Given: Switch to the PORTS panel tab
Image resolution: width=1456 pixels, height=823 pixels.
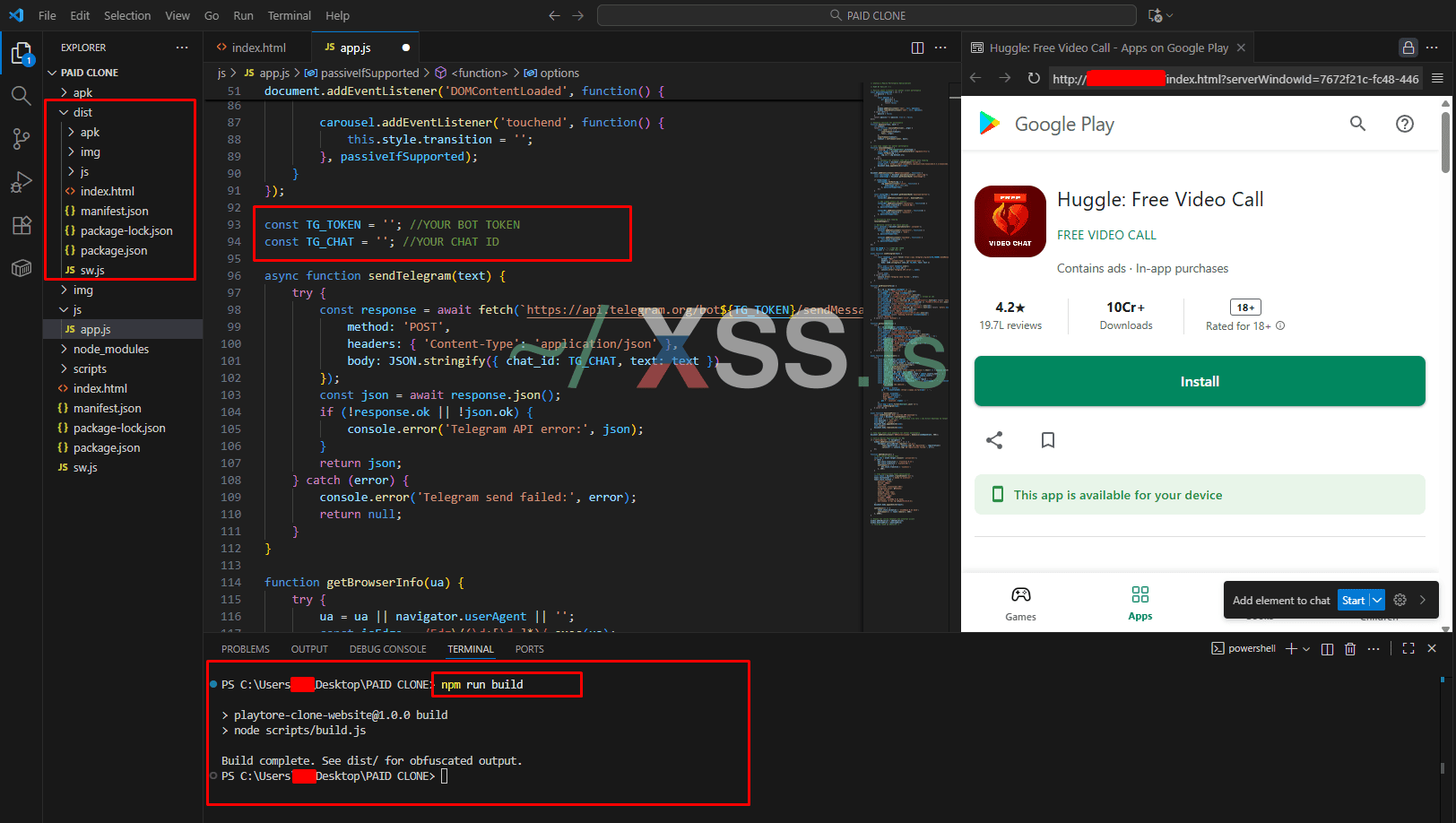Looking at the screenshot, I should coord(530,649).
